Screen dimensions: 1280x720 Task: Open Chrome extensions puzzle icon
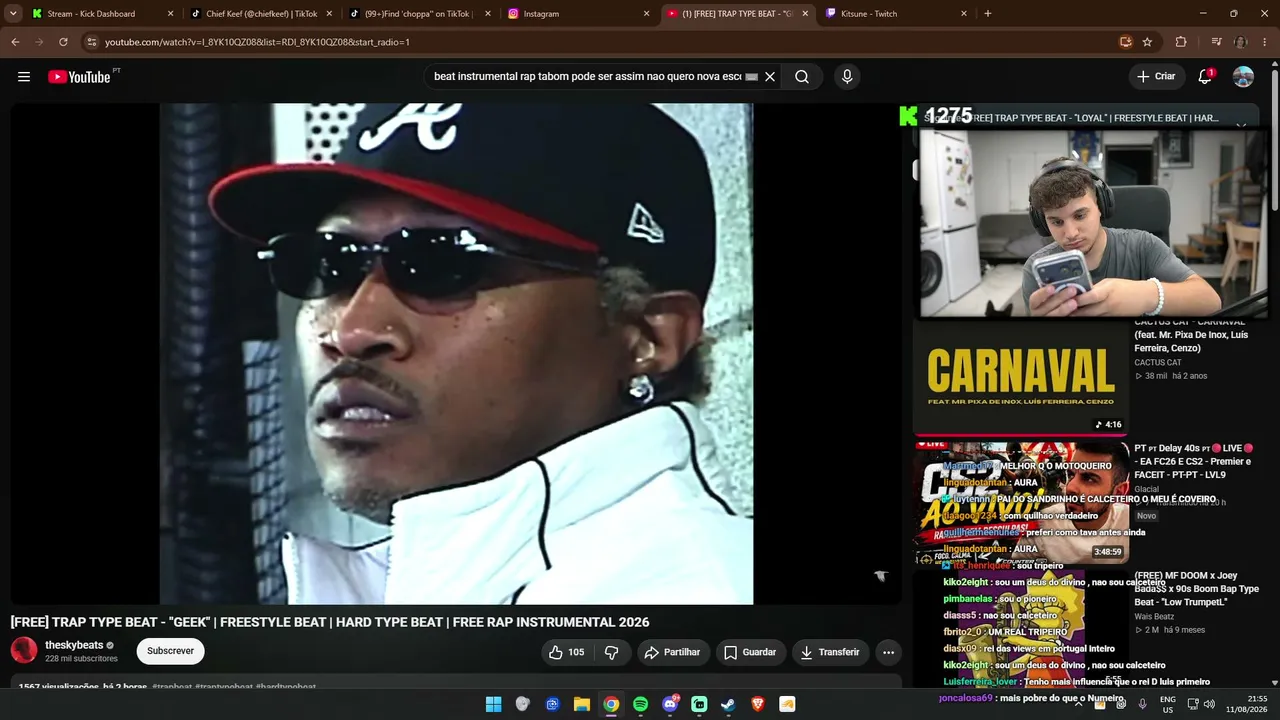tap(1181, 42)
